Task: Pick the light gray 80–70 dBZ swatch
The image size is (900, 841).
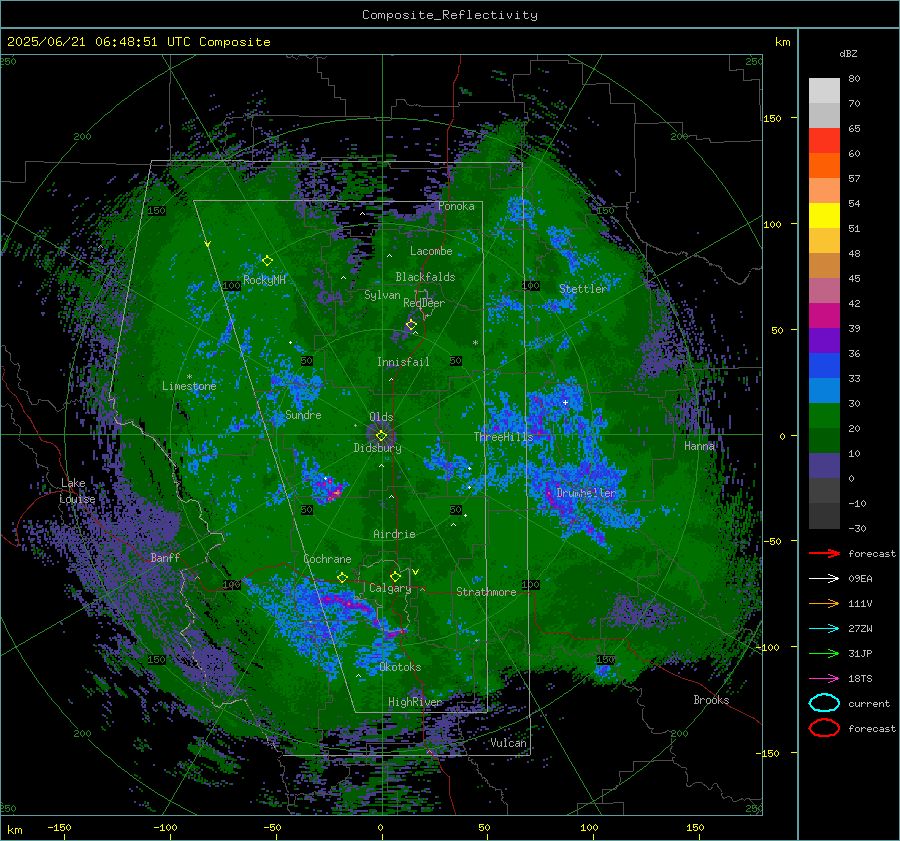Action: point(824,91)
